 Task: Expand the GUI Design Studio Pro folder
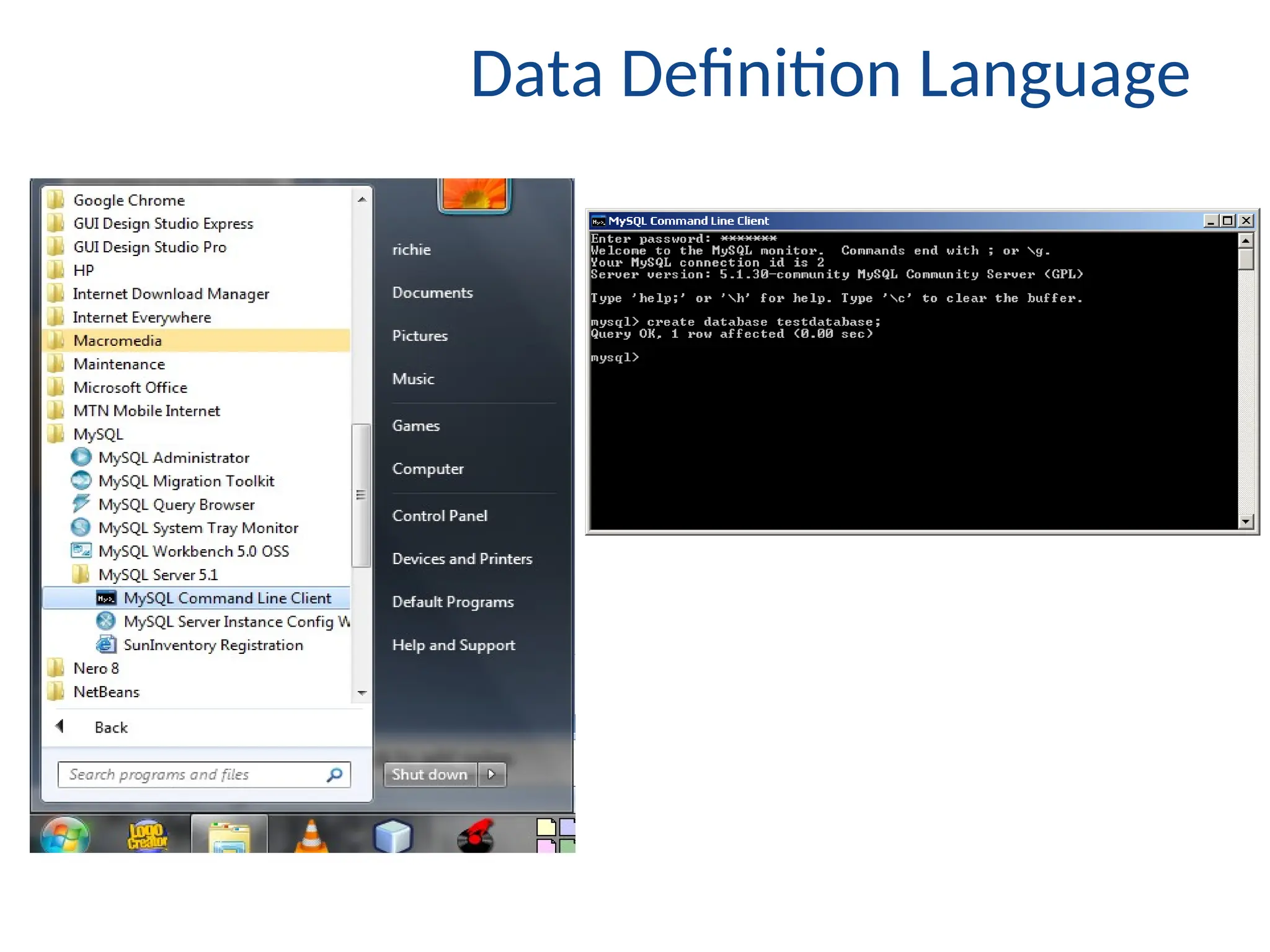(x=136, y=247)
